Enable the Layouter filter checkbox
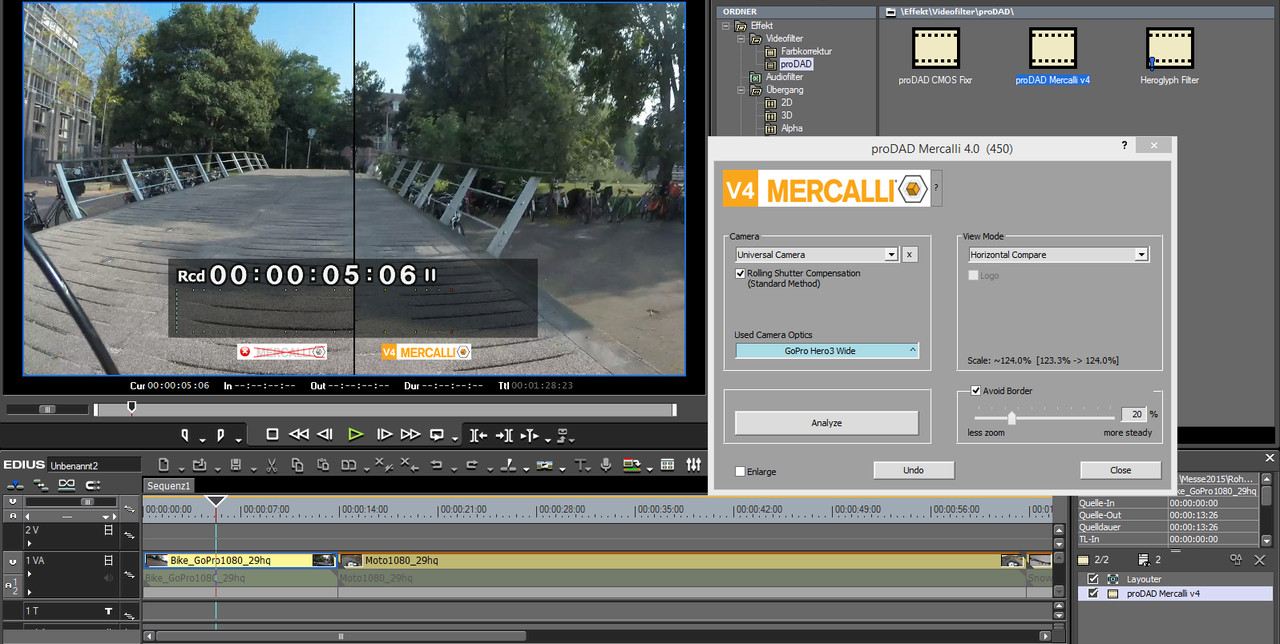1280x644 pixels. 1093,579
